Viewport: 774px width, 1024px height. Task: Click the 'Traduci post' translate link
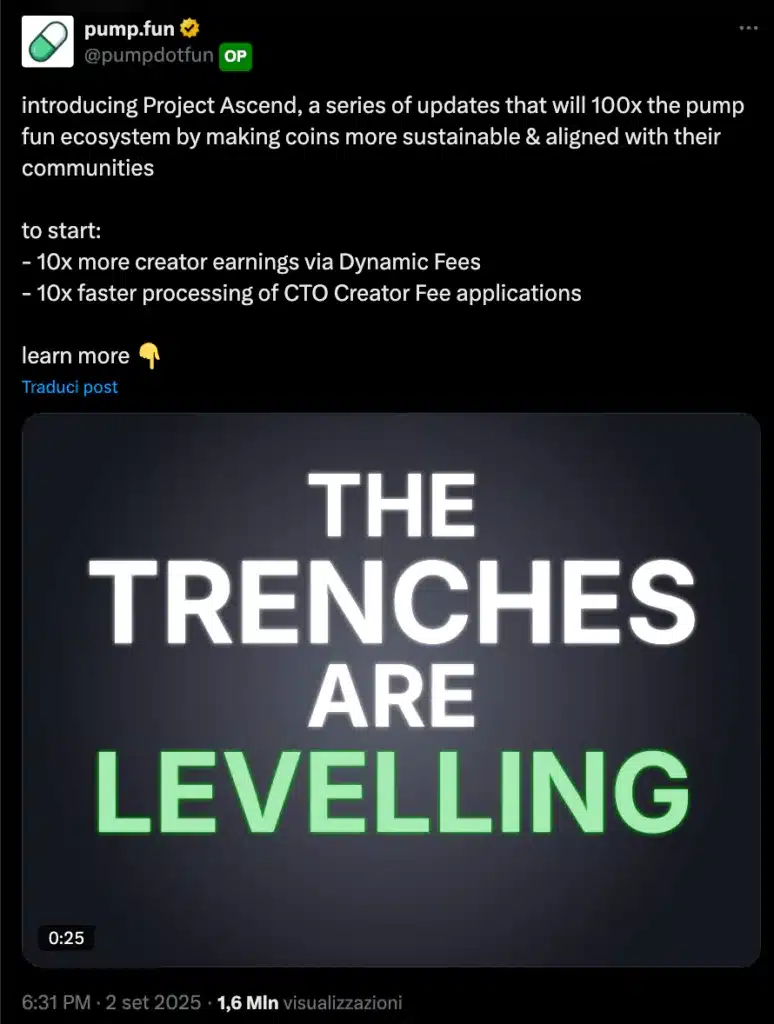coord(70,387)
